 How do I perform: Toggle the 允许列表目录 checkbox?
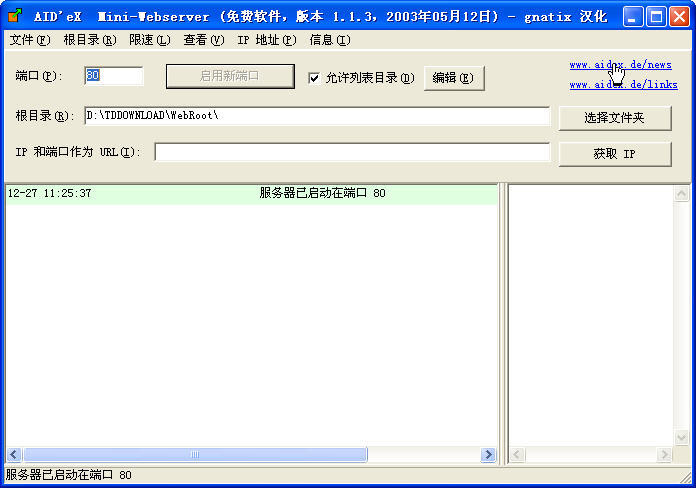(x=314, y=78)
